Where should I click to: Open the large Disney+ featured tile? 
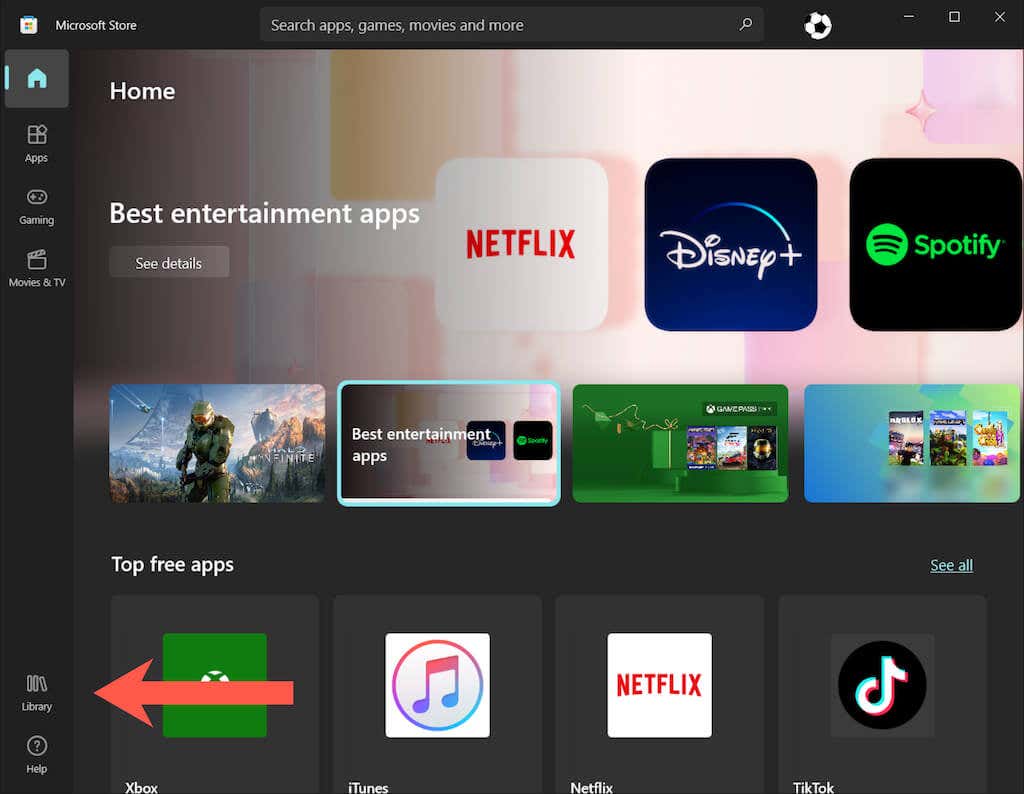coord(730,244)
